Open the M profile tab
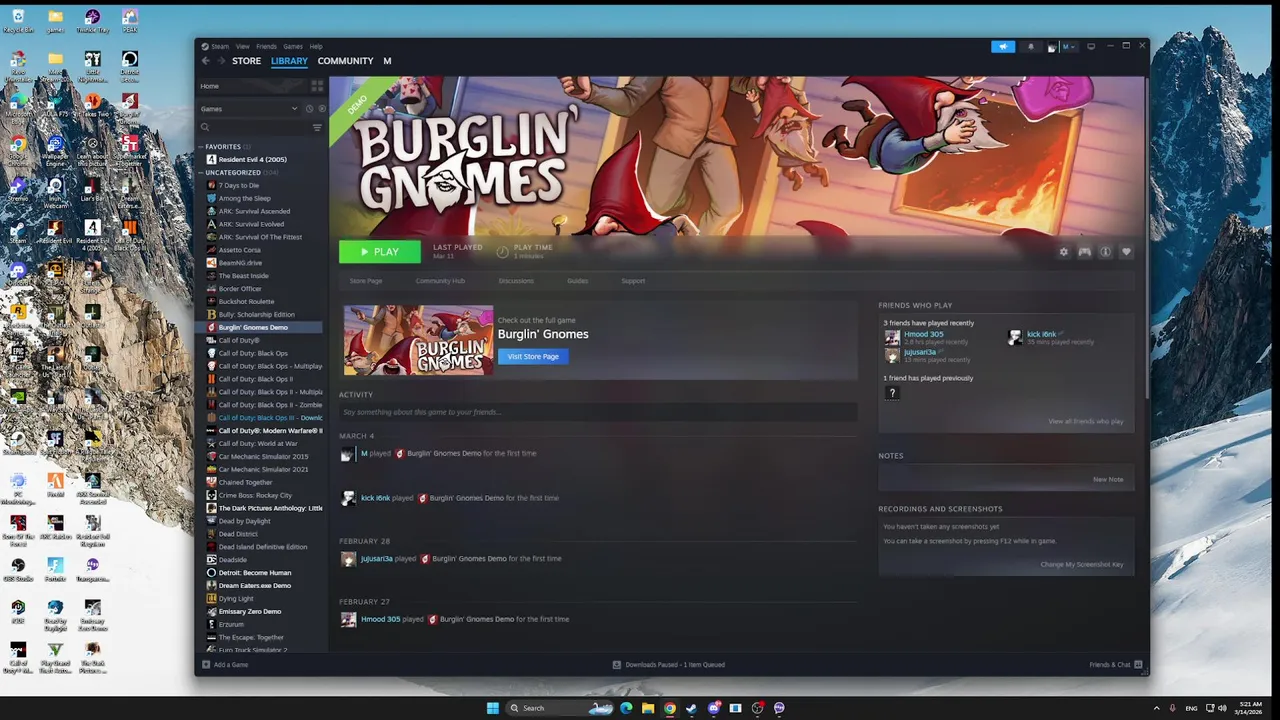This screenshot has width=1280, height=720. pos(387,61)
